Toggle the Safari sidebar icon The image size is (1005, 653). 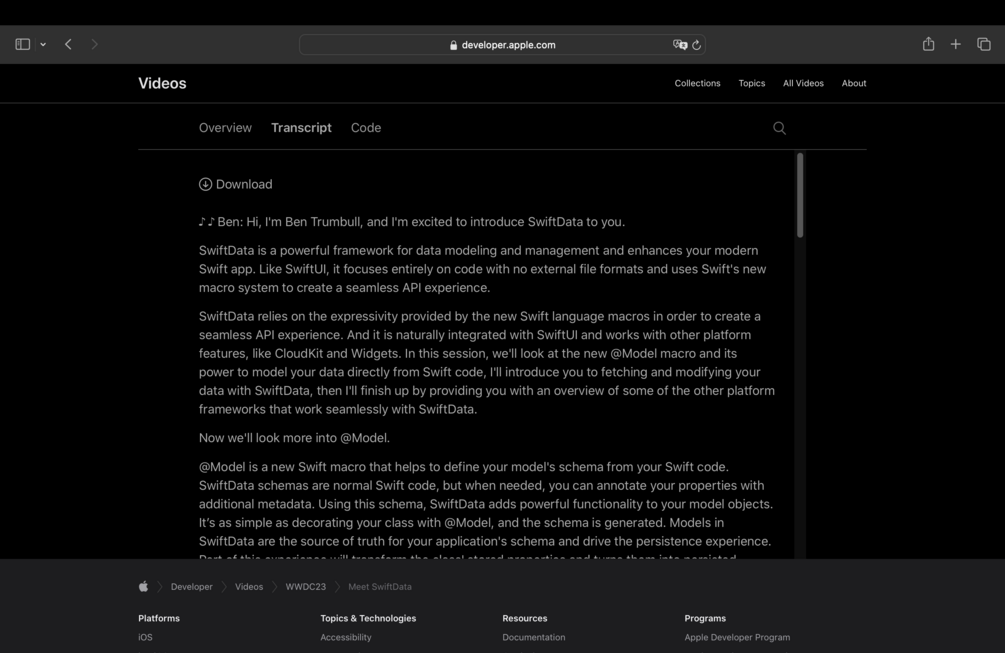coord(22,44)
